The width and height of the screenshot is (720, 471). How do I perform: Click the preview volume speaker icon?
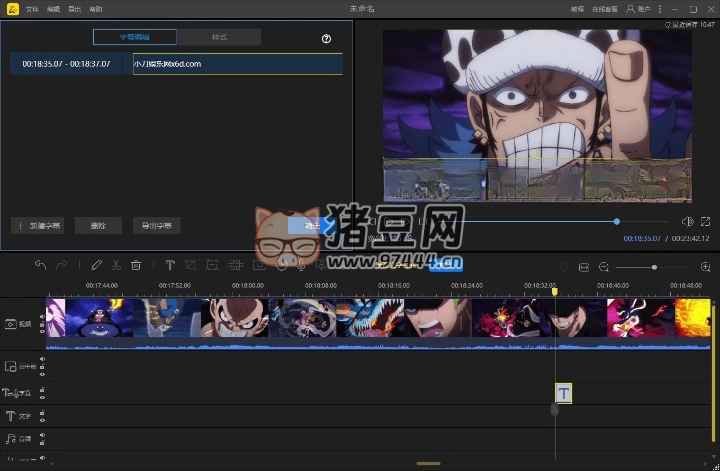pyautogui.click(x=687, y=222)
